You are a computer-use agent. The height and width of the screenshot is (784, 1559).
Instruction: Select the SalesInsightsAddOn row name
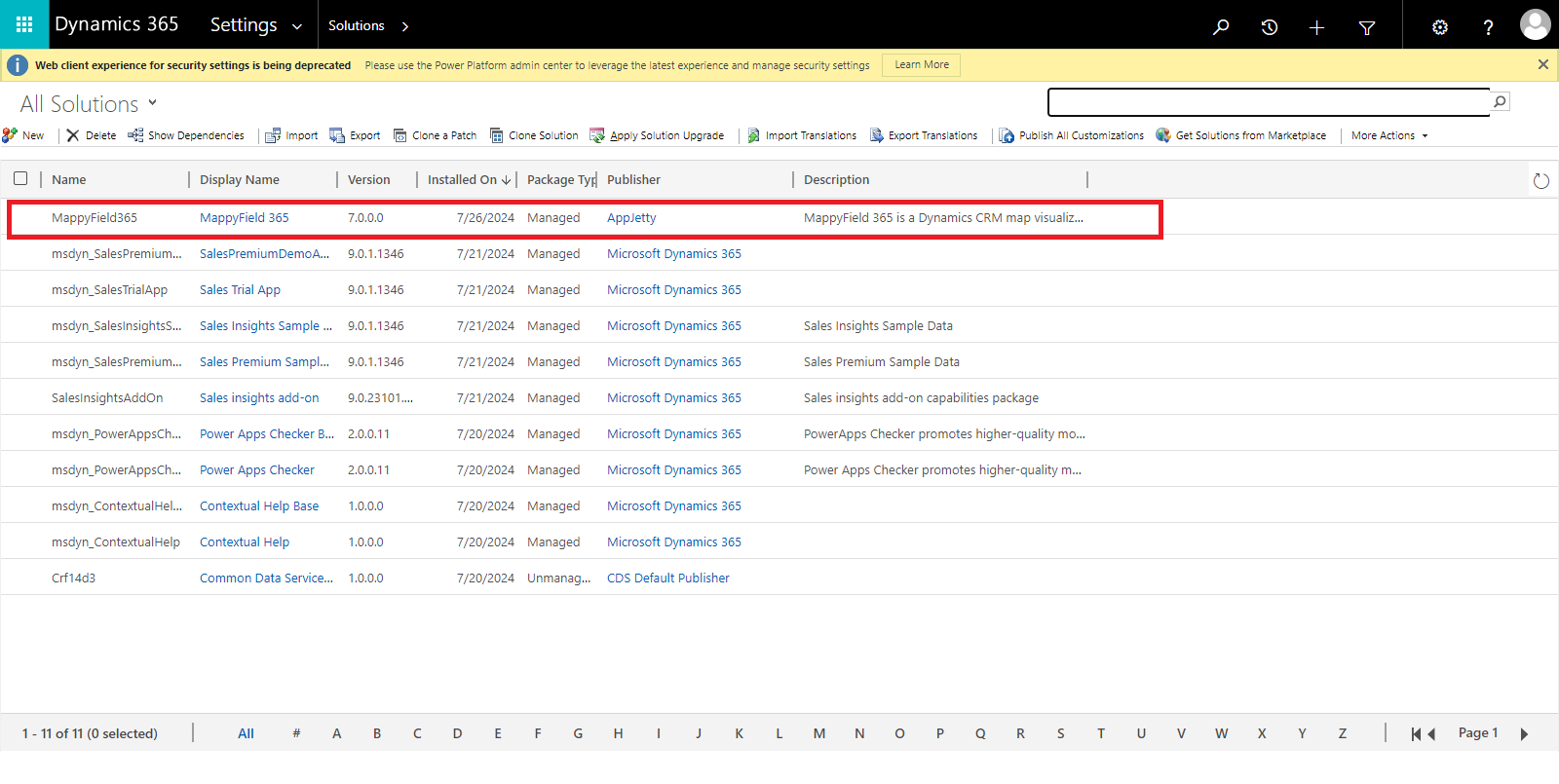107,397
